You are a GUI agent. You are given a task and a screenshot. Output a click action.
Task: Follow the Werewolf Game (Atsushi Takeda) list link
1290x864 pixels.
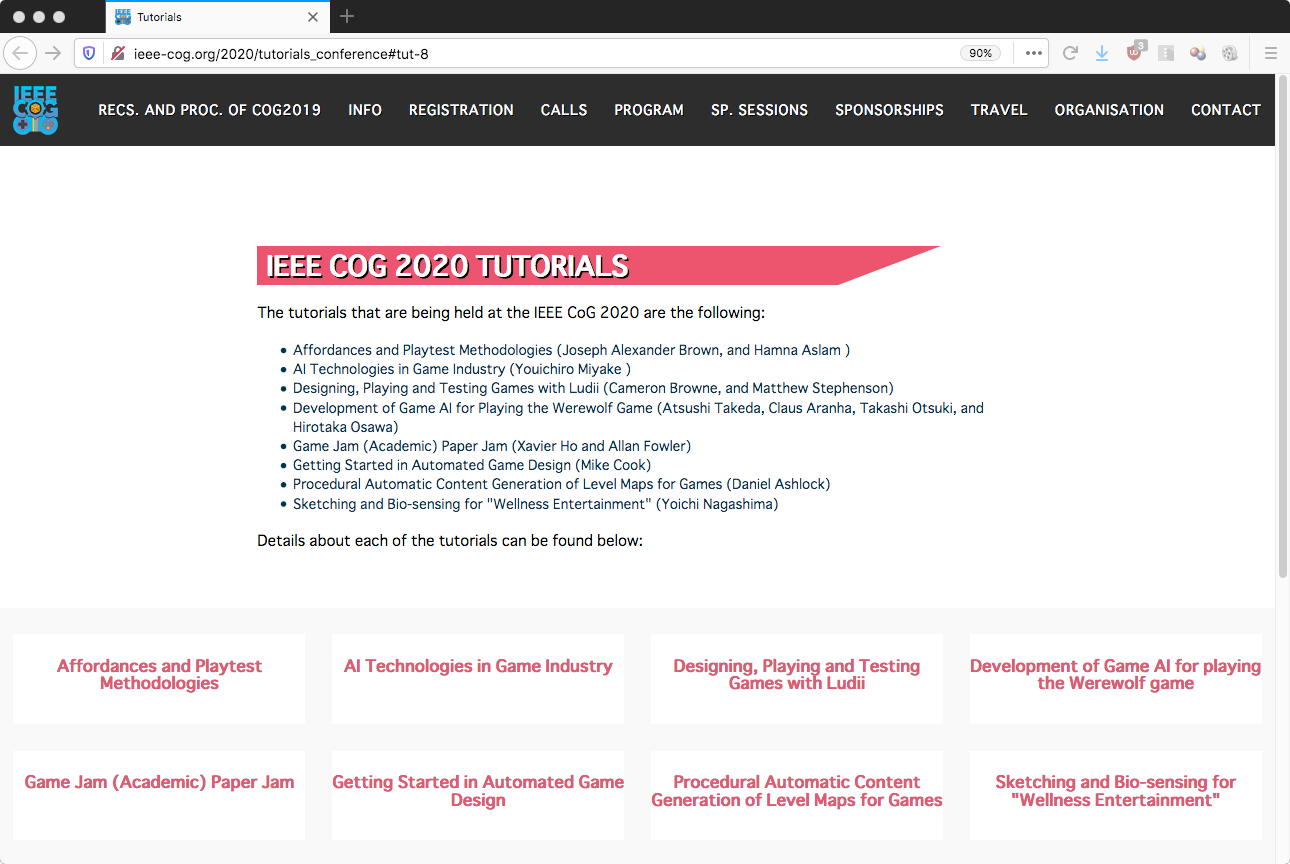pyautogui.click(x=638, y=417)
